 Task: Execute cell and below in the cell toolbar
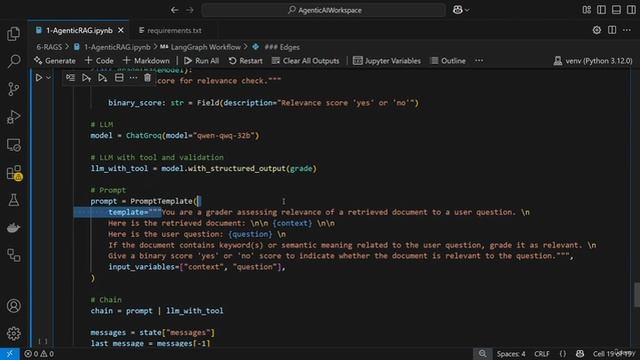click(x=102, y=78)
